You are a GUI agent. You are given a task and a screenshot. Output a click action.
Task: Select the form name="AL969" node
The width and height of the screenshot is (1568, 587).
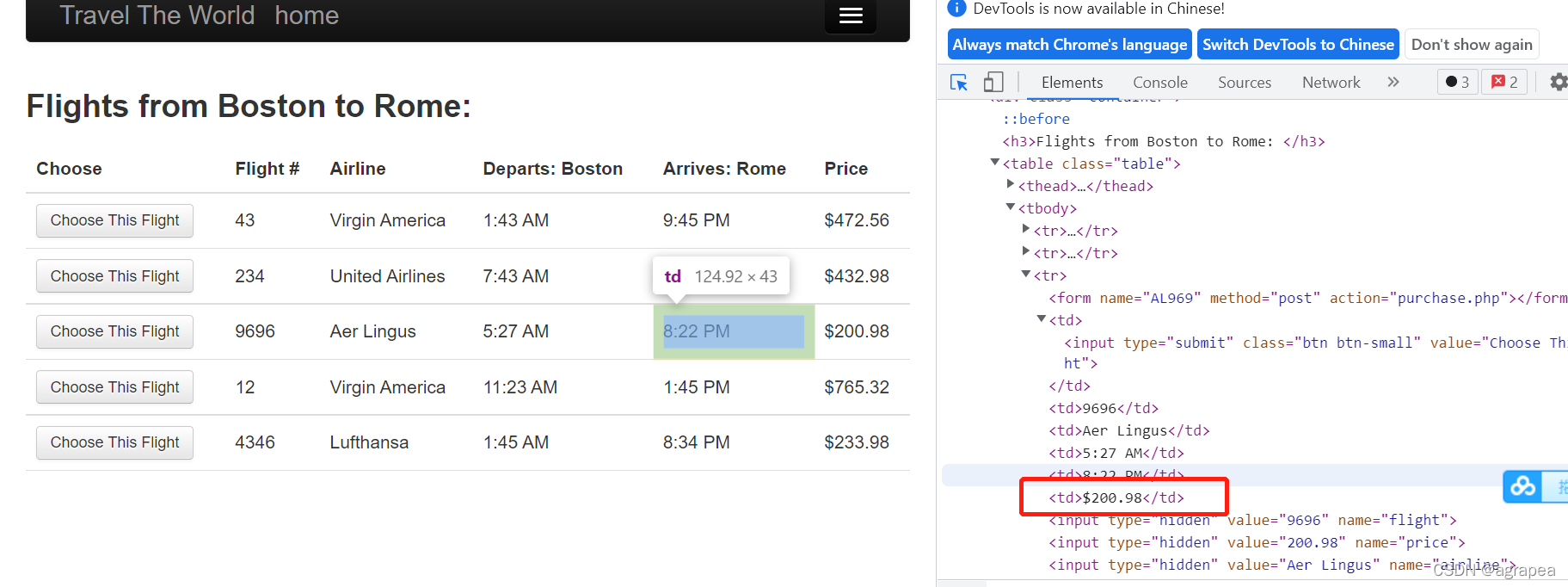click(1308, 298)
